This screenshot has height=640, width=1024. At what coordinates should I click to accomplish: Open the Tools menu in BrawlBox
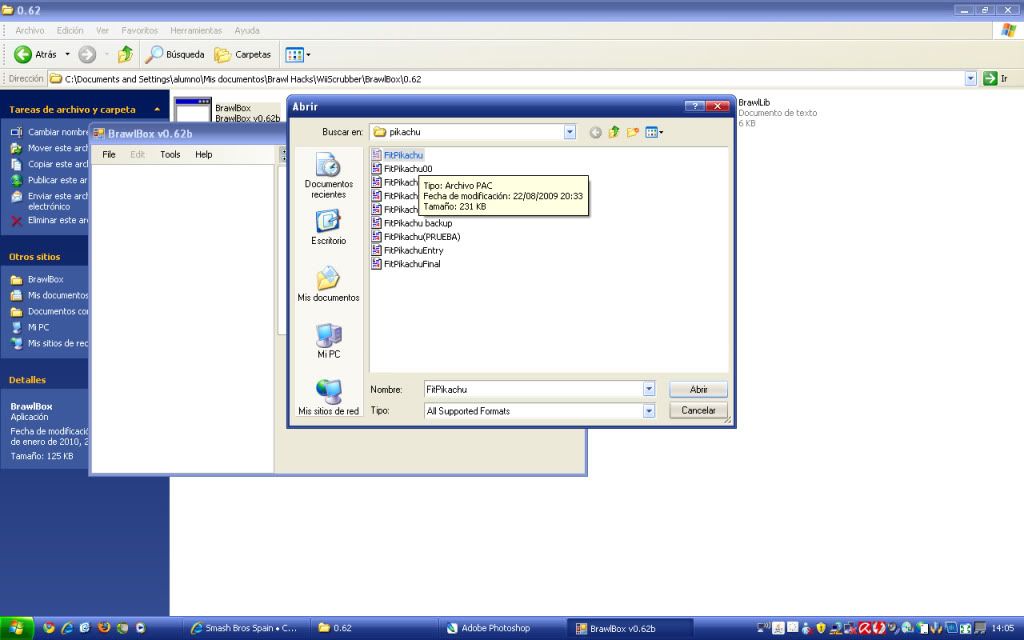[x=170, y=155]
